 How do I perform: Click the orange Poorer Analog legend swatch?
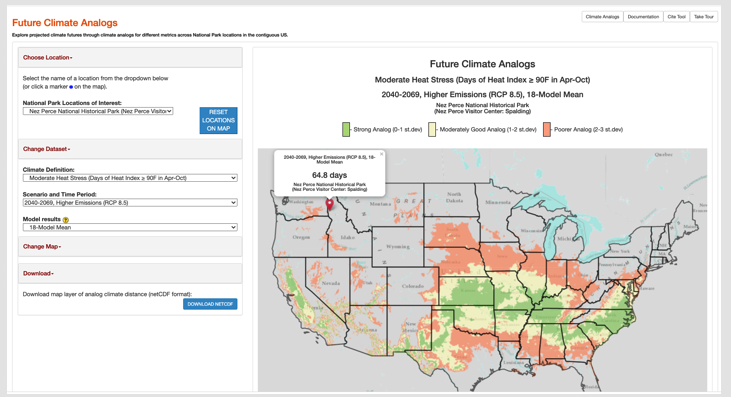click(x=547, y=130)
